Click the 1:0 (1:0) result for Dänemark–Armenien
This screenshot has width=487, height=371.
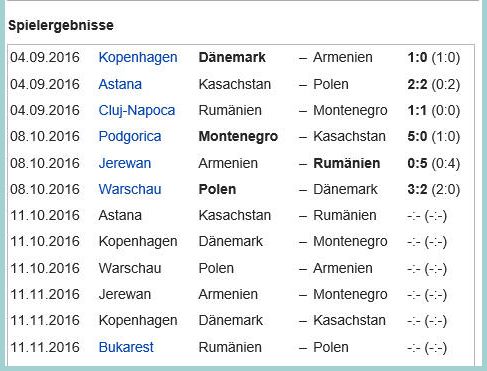point(434,57)
